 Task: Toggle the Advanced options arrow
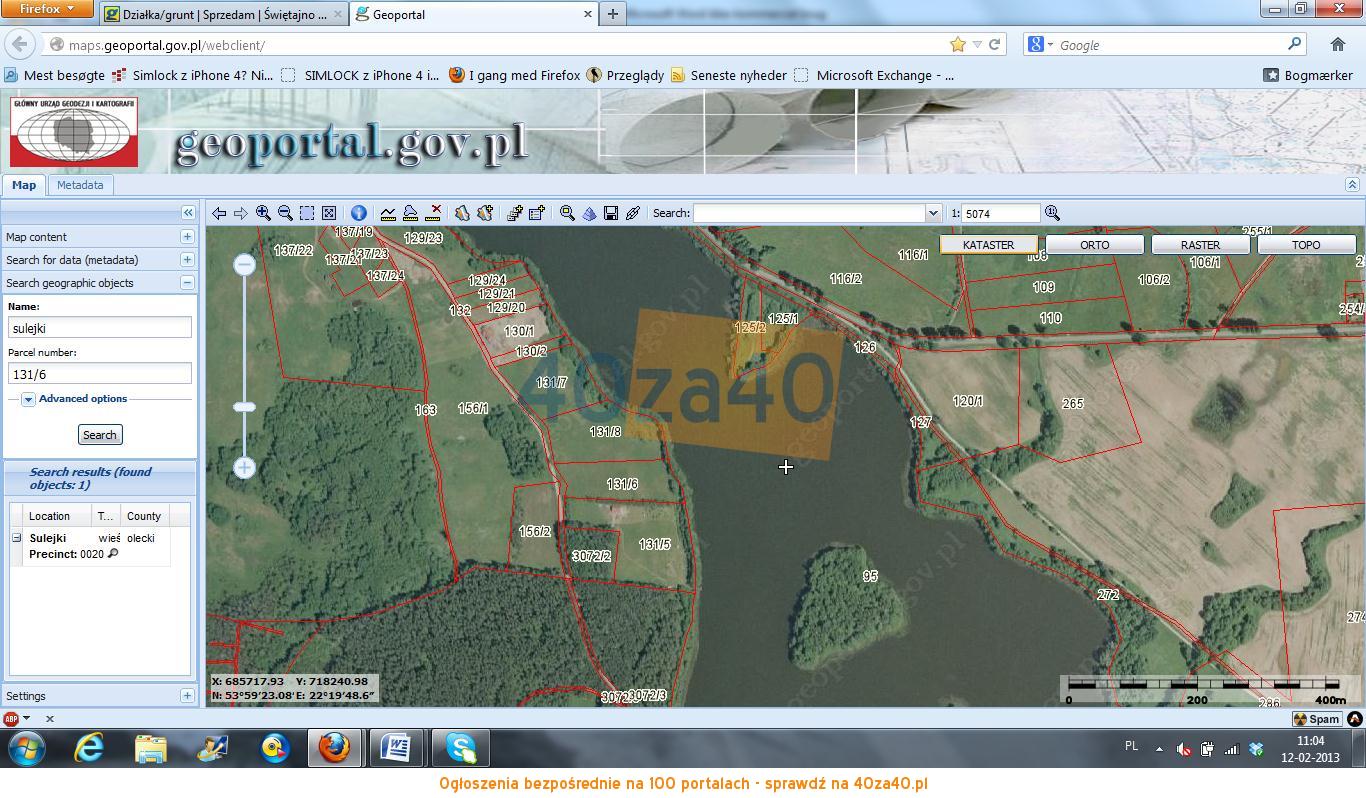(28, 399)
